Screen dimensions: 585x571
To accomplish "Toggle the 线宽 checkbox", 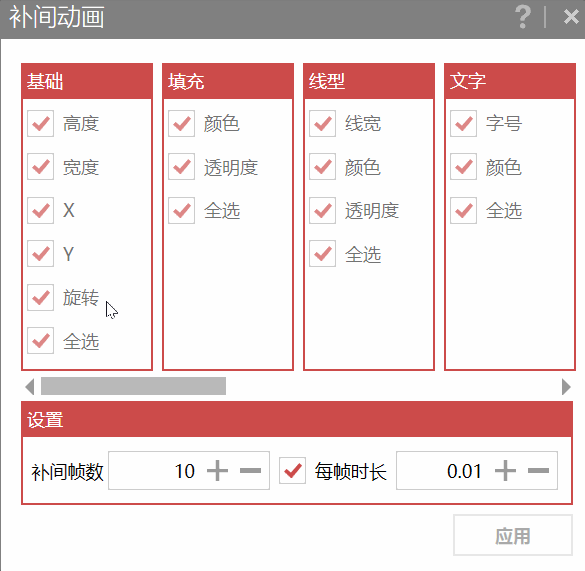I will tap(323, 124).
